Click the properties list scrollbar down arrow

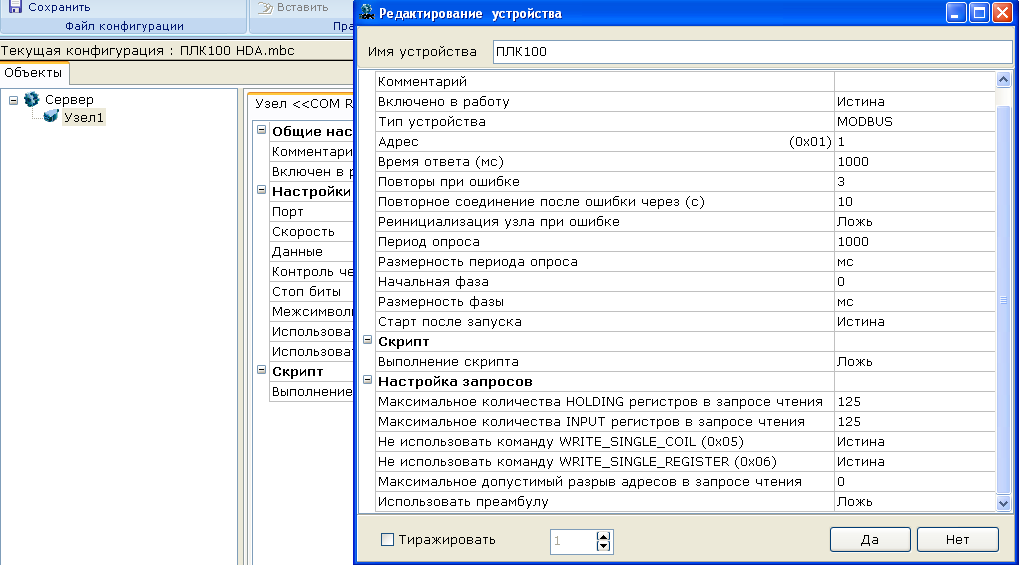click(1004, 503)
